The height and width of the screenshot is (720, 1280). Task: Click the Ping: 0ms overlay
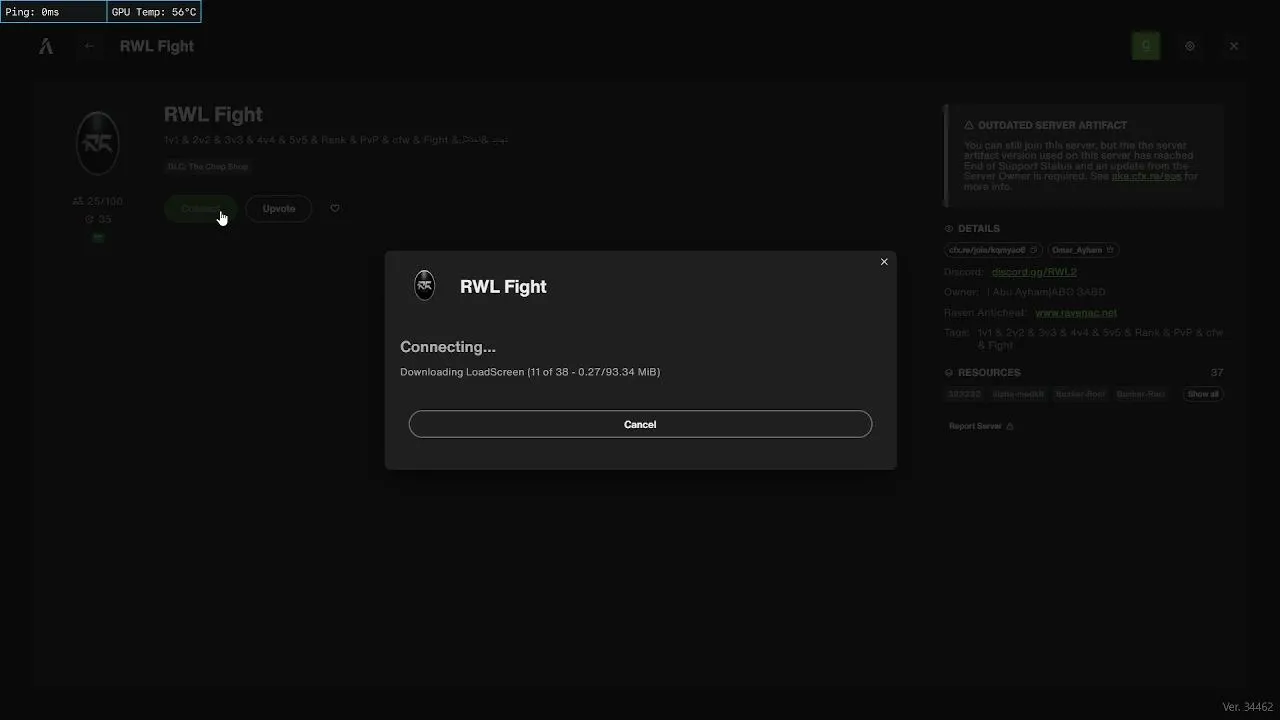(x=54, y=12)
